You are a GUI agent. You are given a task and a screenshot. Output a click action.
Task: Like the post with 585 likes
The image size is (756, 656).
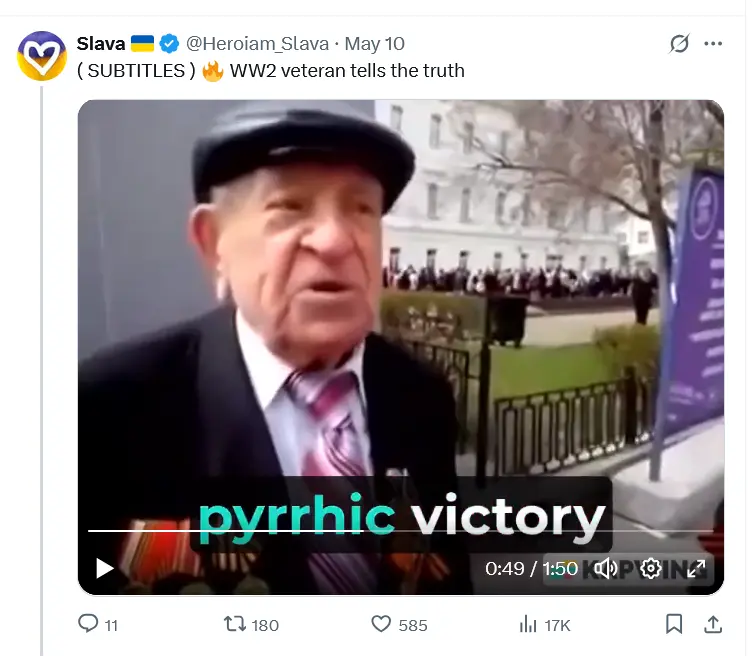point(399,625)
